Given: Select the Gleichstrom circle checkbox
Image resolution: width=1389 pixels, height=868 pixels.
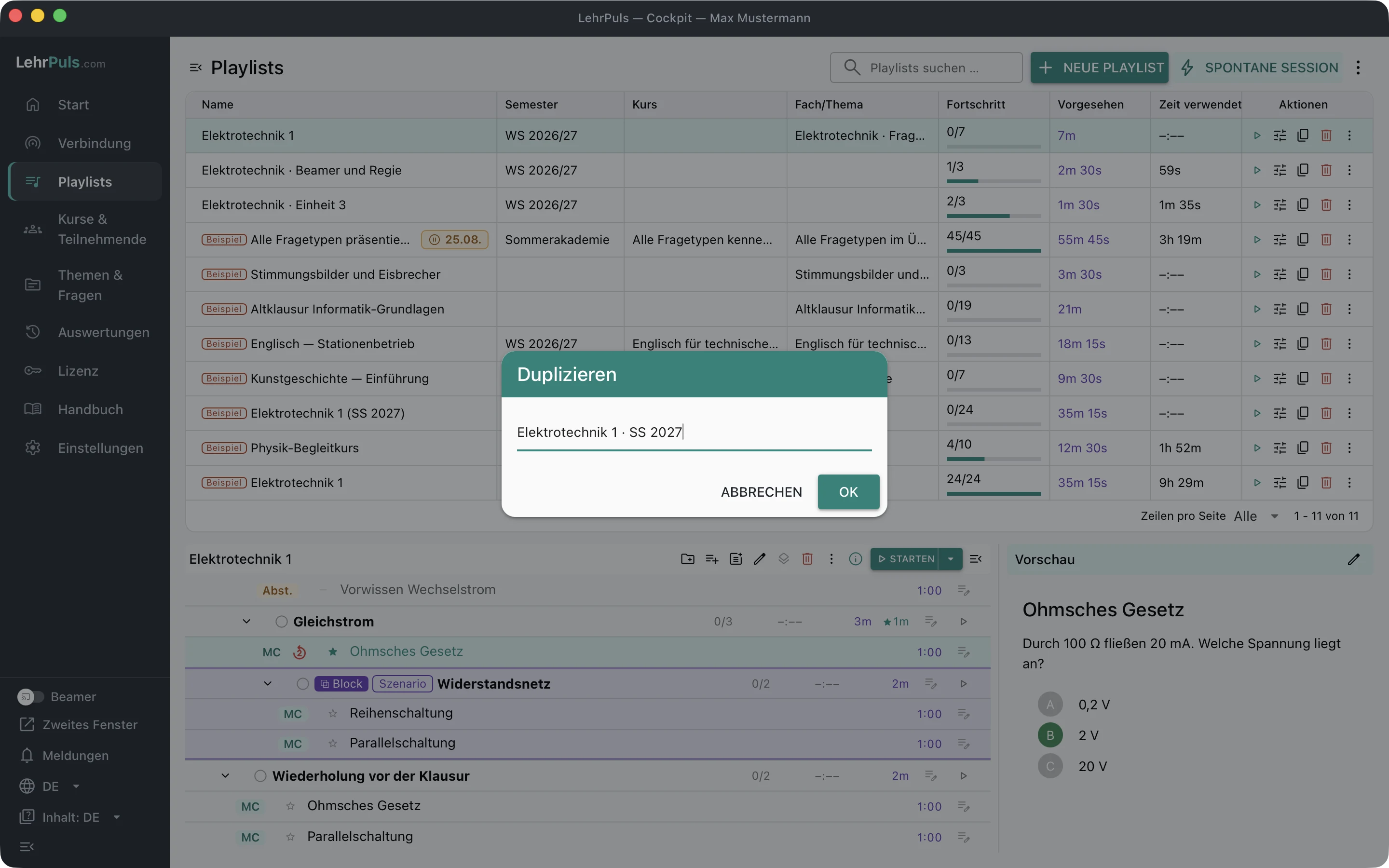Looking at the screenshot, I should pyautogui.click(x=281, y=621).
